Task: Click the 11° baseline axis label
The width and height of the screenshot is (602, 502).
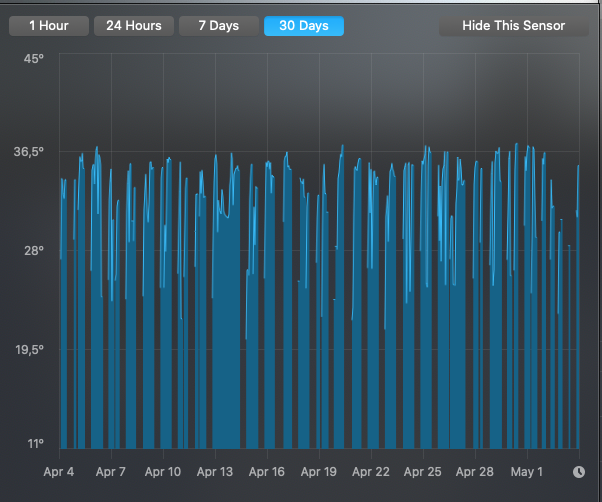Action: click(x=36, y=444)
